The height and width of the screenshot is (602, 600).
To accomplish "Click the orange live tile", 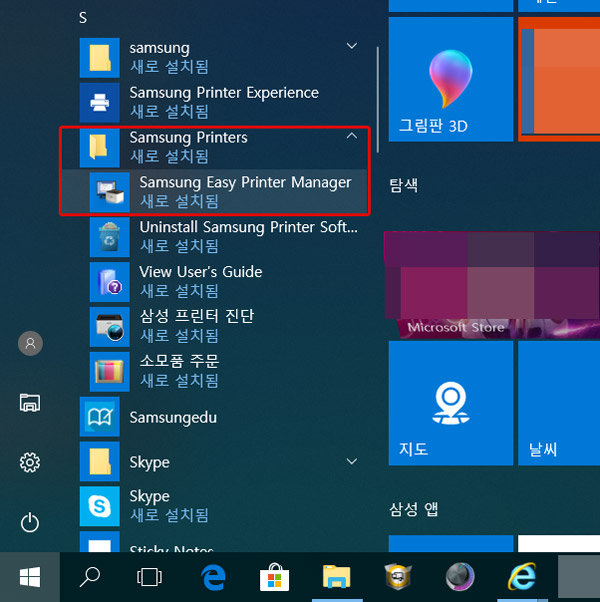I will coord(559,79).
